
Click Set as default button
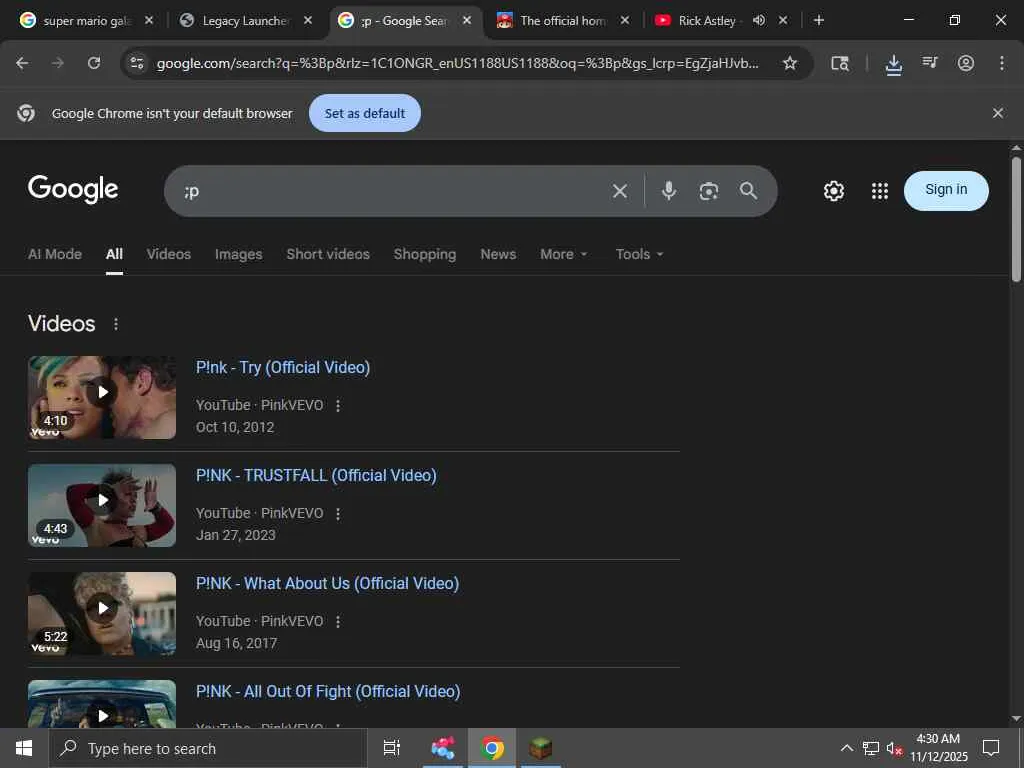[x=364, y=113]
